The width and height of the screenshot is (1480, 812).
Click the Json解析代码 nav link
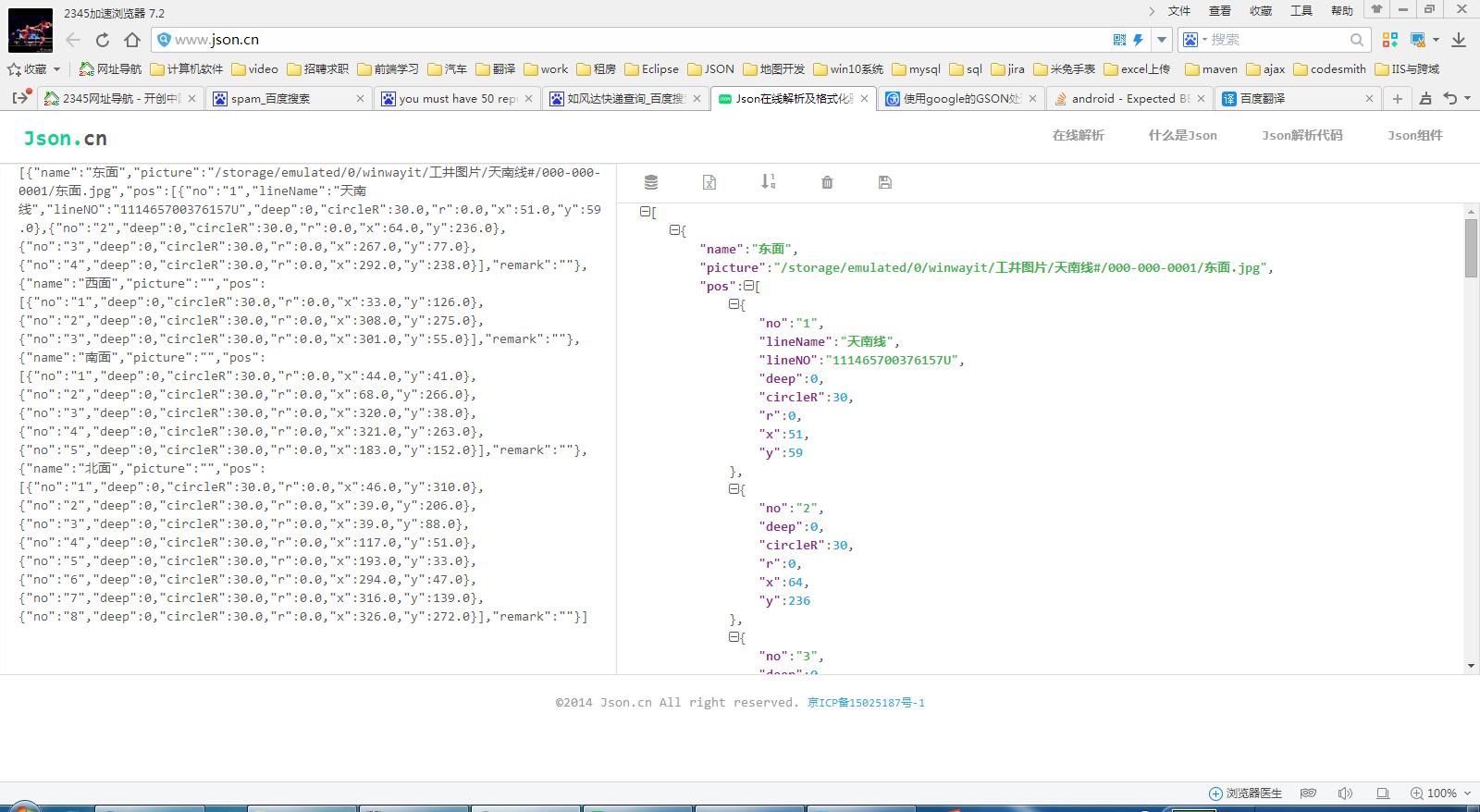[1301, 135]
